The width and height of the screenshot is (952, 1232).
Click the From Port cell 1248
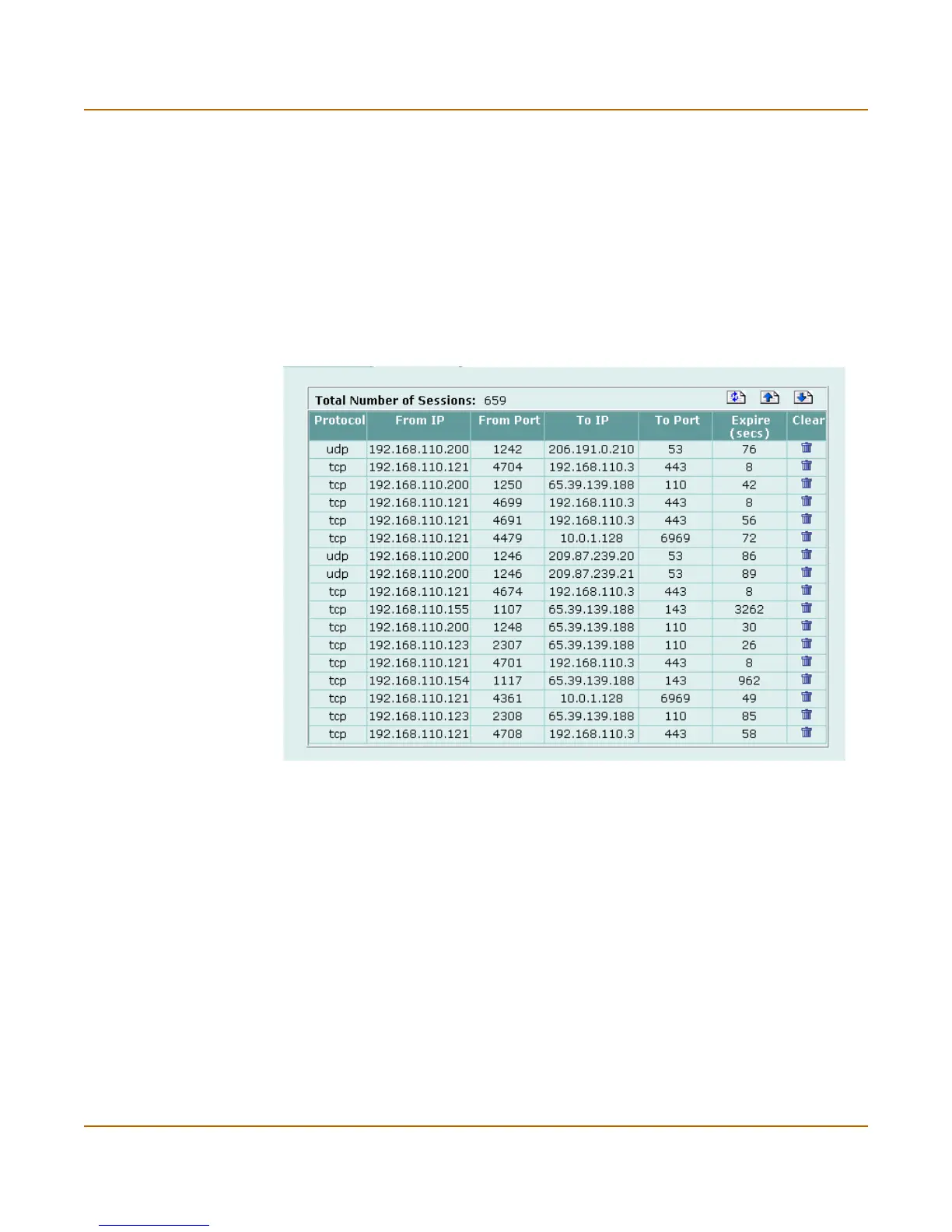[507, 627]
